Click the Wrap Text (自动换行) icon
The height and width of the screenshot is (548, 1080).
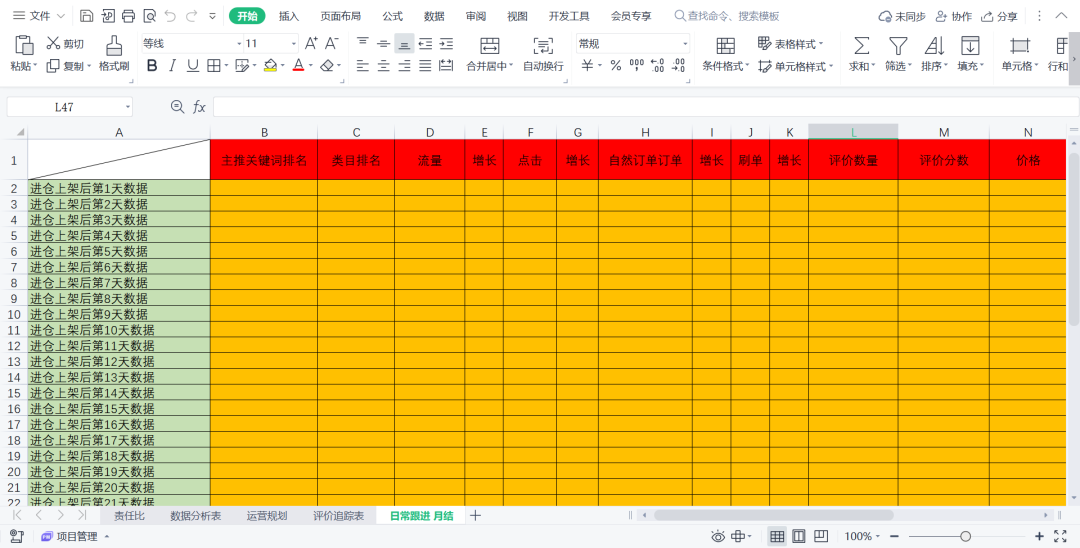pos(543,46)
